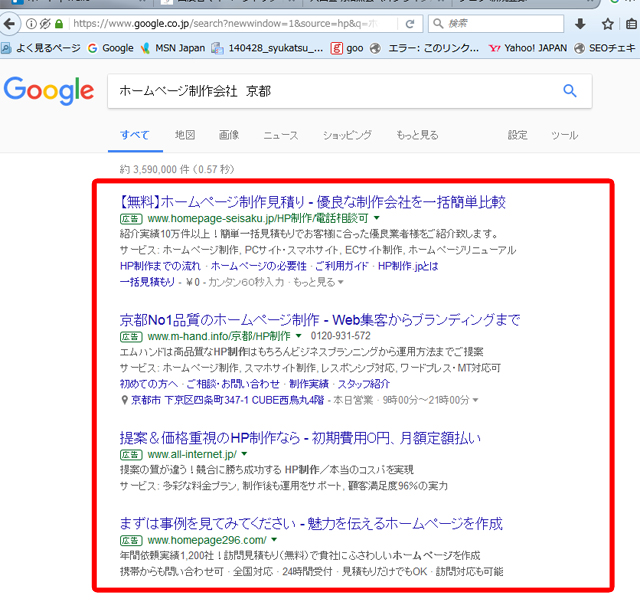The height and width of the screenshot is (602, 640).
Task: Expand the arrow beside www.homepage296.com URL
Action: [x=274, y=540]
